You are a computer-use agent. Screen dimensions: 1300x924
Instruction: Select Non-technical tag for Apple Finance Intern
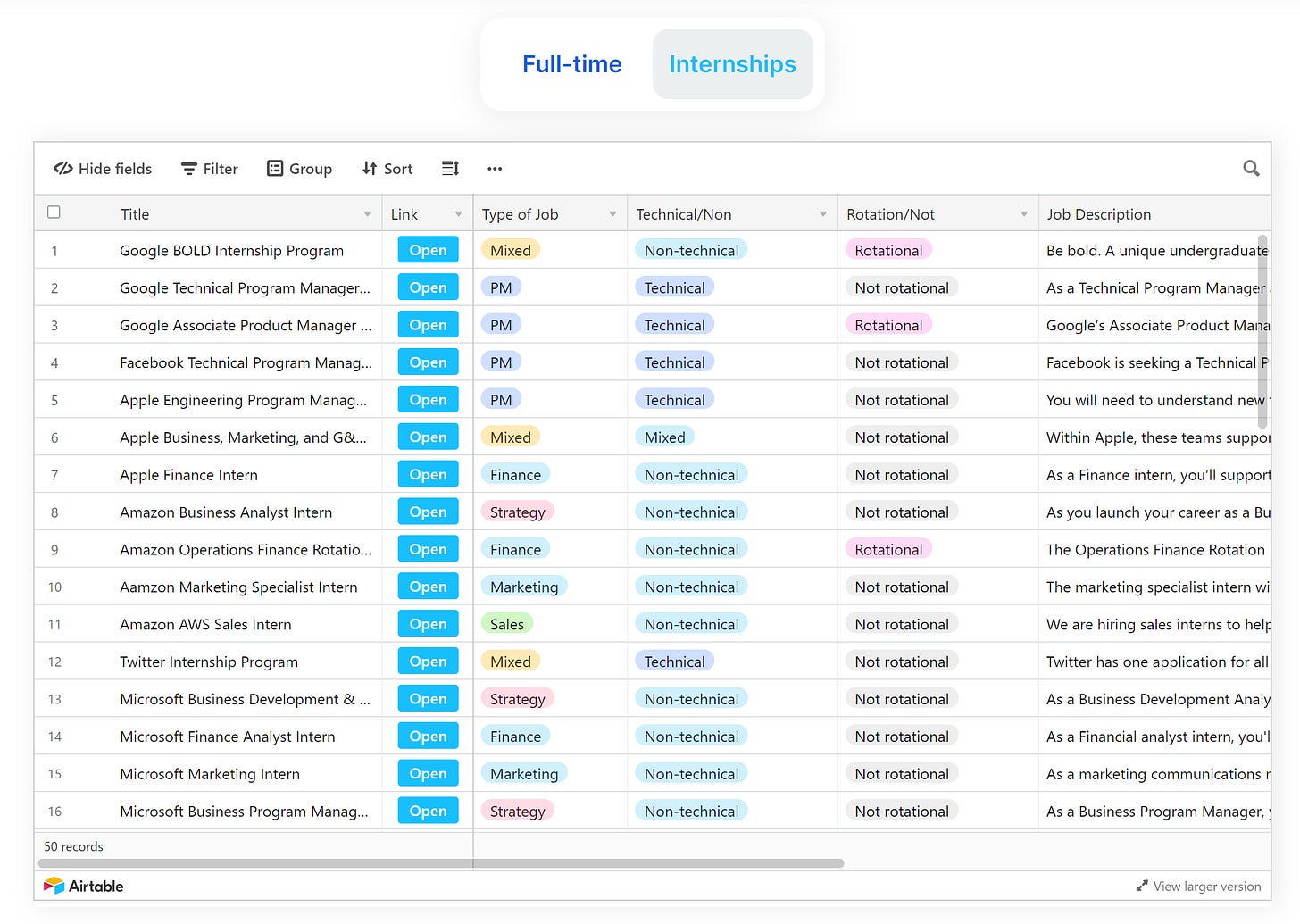click(x=691, y=474)
